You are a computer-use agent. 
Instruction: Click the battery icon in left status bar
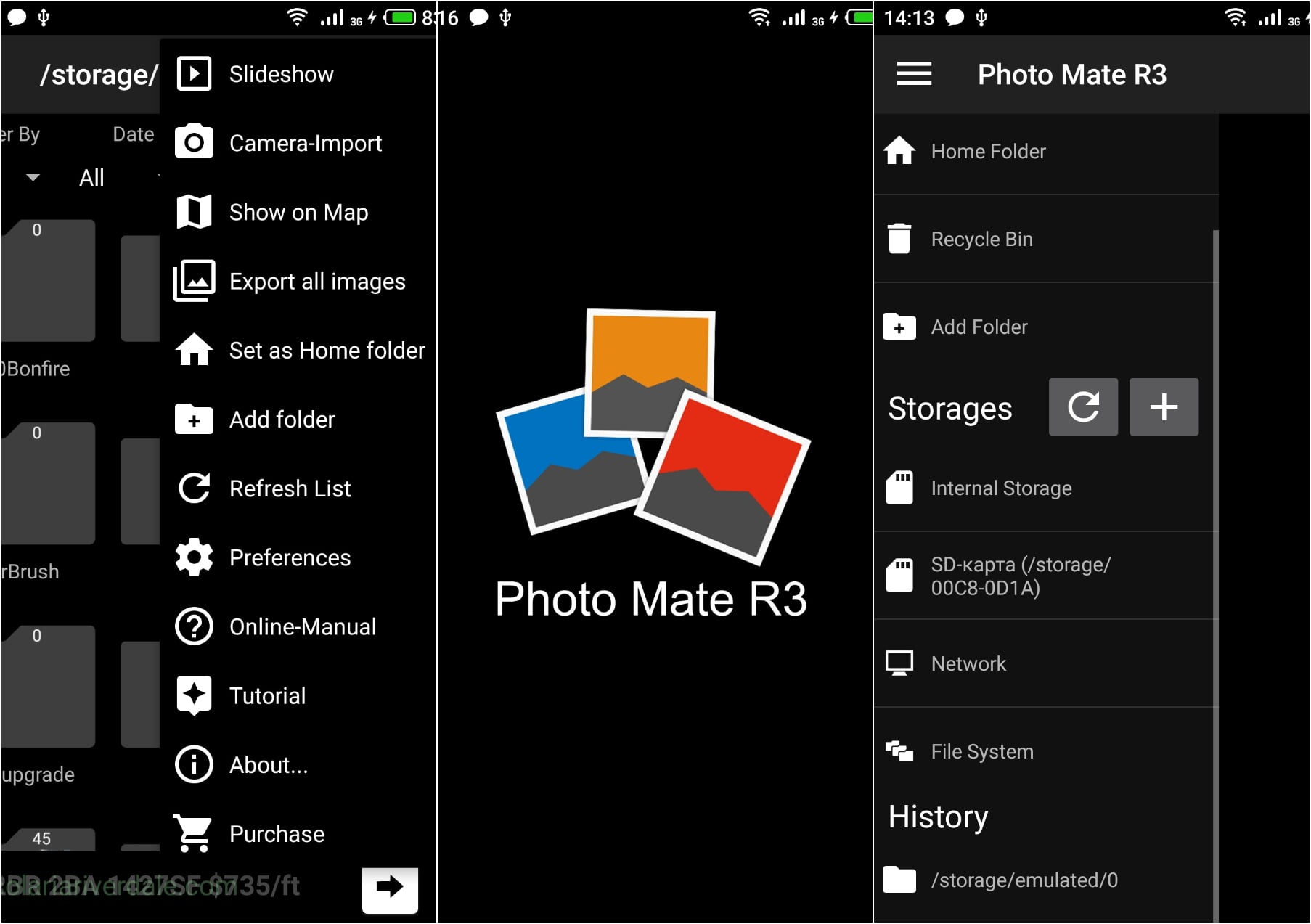400,17
